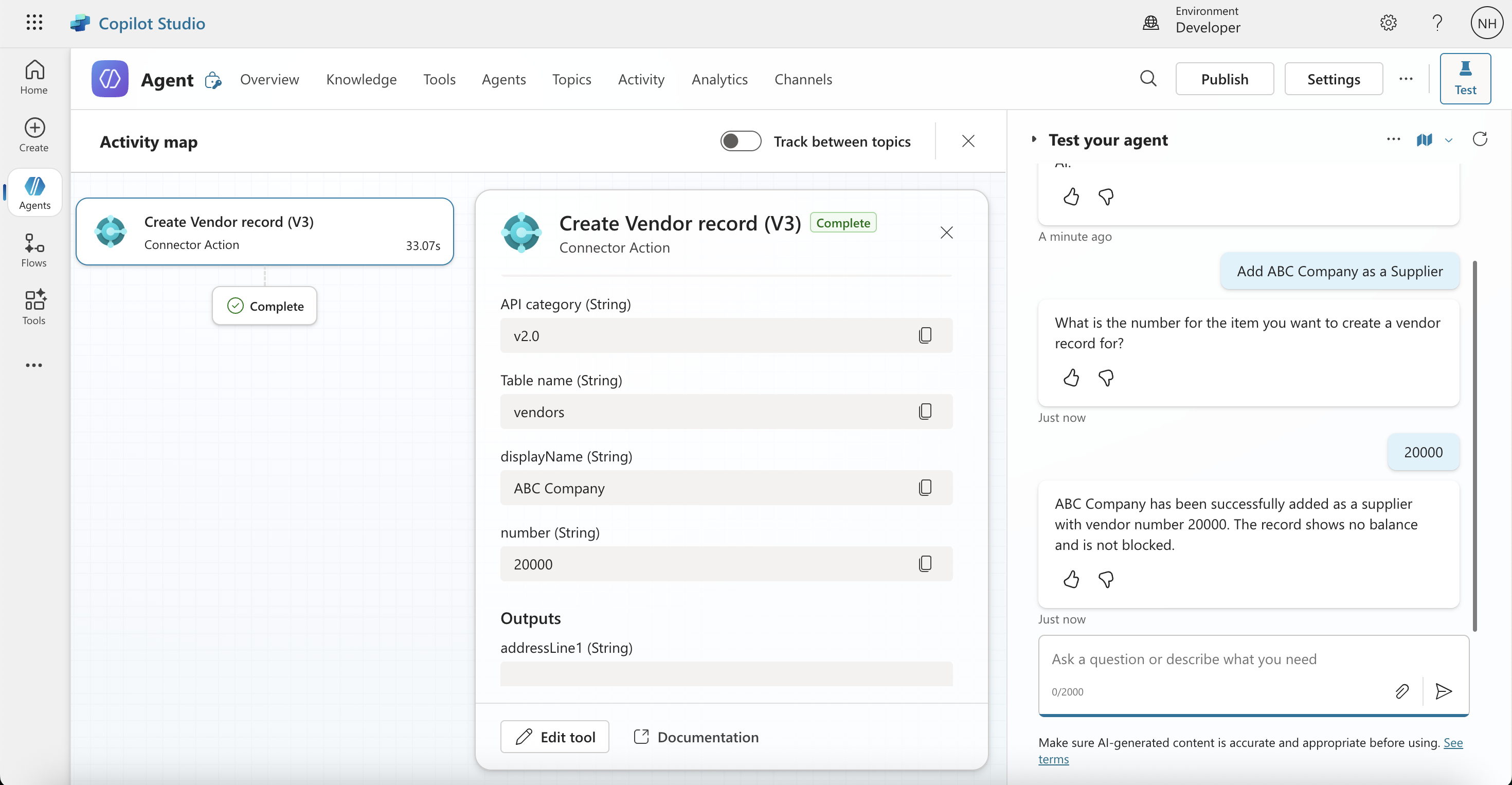Toggle the activity map icon in test pane
The width and height of the screenshot is (1512, 785).
tap(1424, 140)
